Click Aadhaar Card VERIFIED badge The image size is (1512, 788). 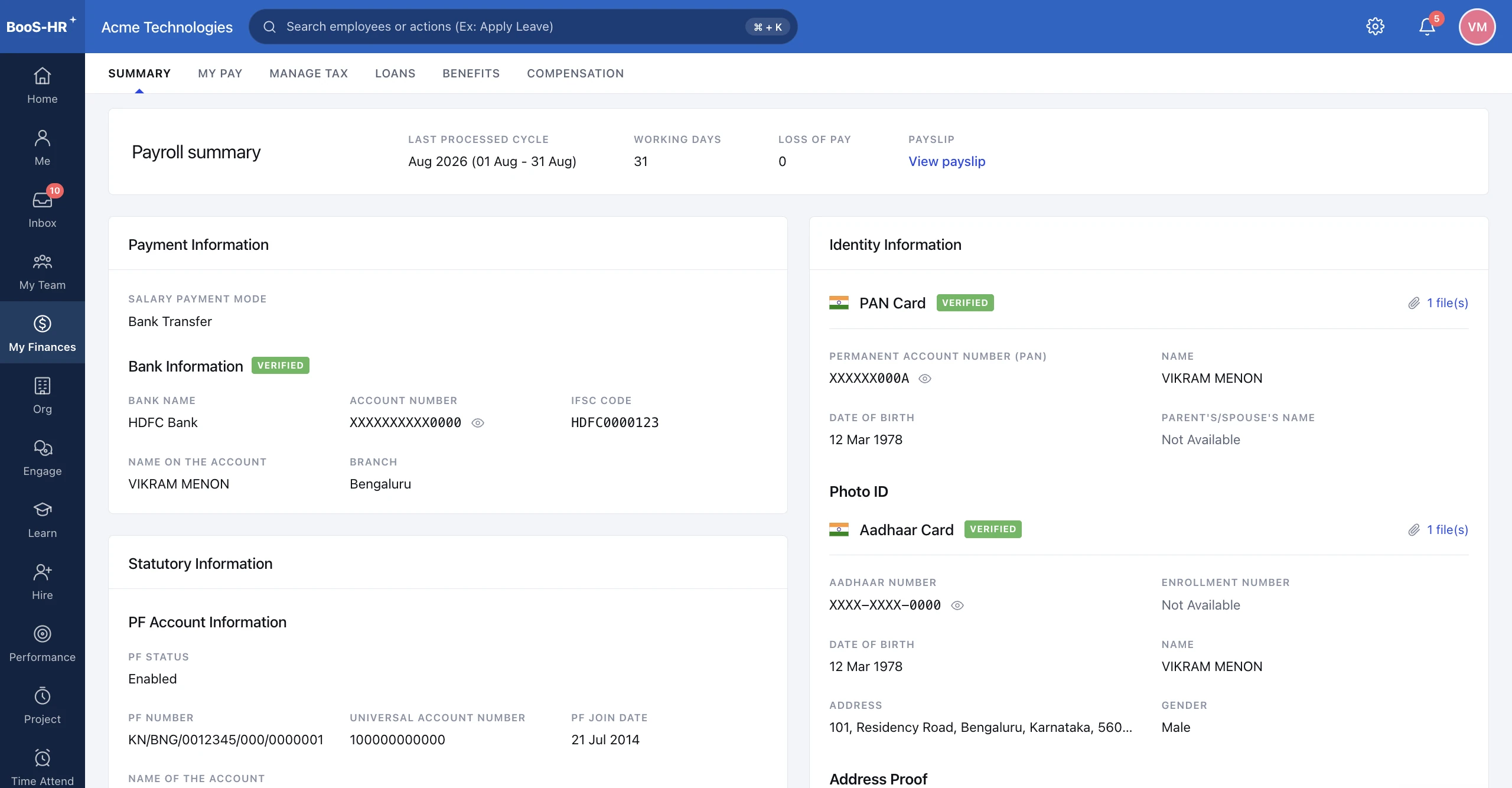tap(993, 529)
